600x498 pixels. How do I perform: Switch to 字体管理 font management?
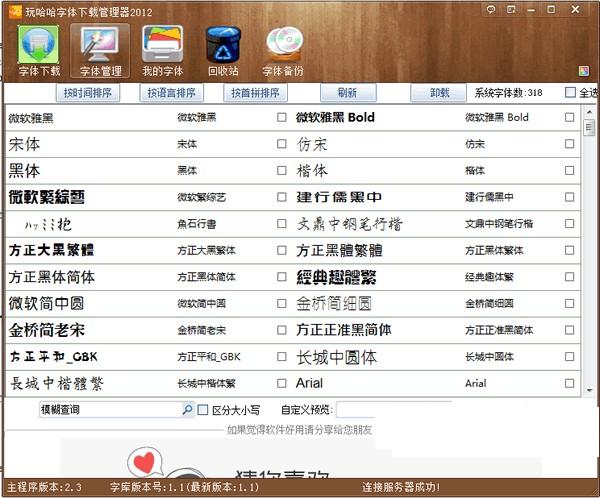pos(100,51)
